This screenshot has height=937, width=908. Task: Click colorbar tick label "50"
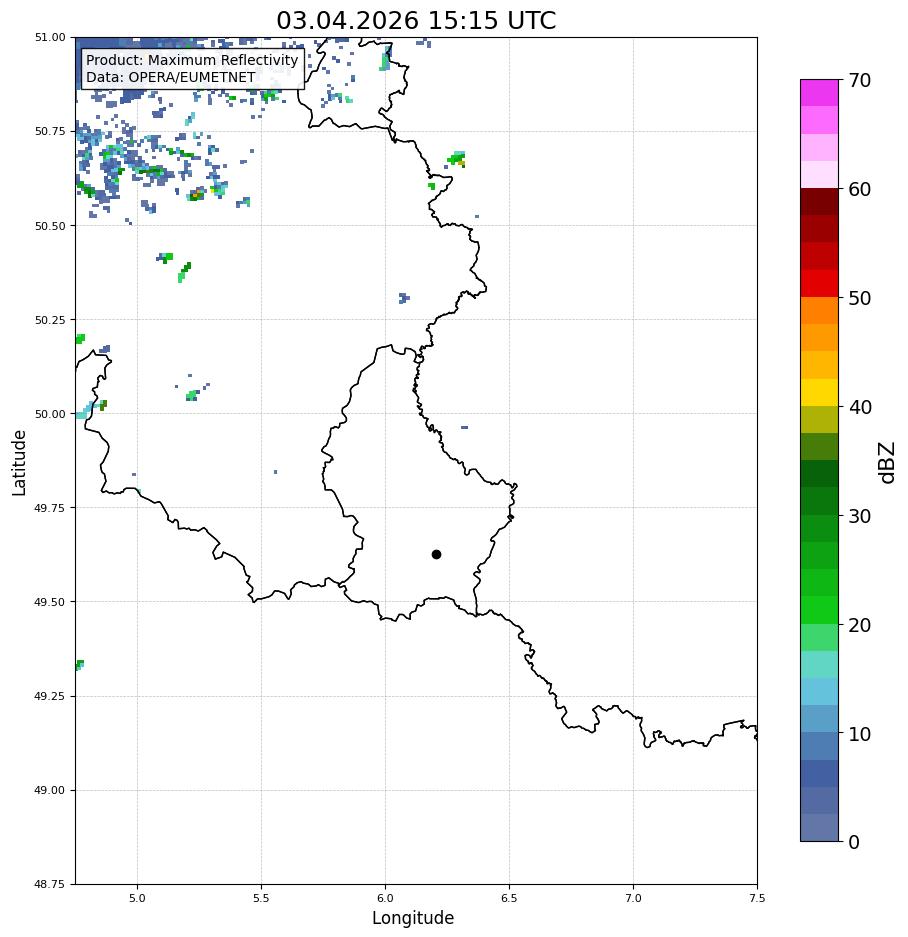860,298
